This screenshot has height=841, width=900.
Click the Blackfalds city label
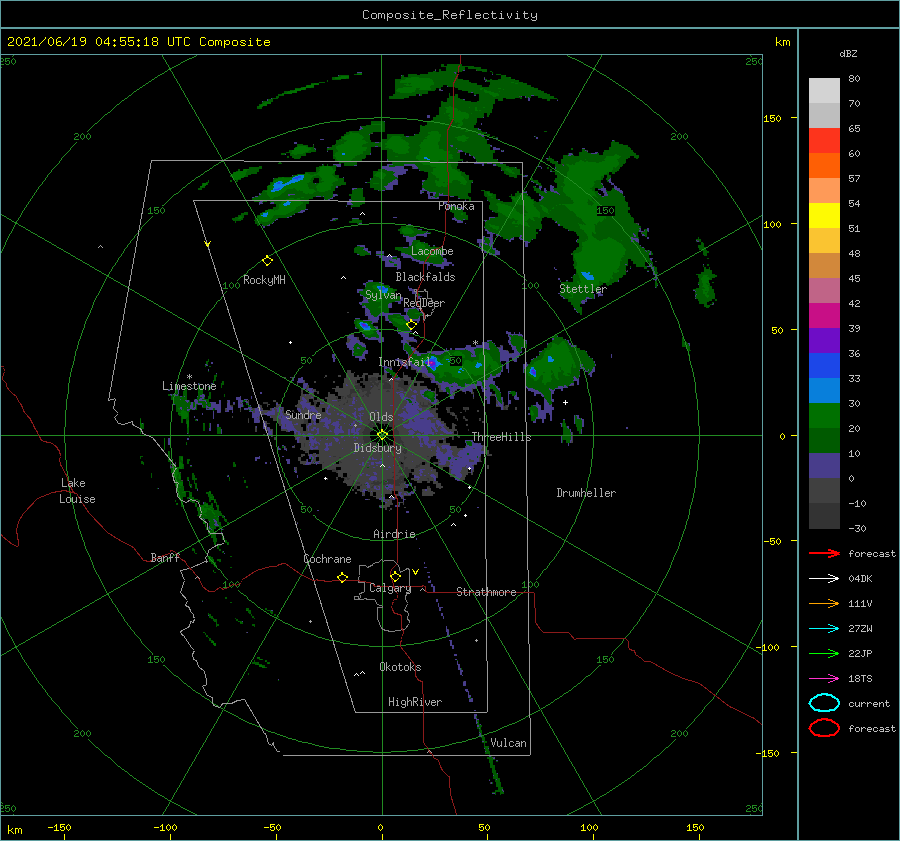coord(425,277)
